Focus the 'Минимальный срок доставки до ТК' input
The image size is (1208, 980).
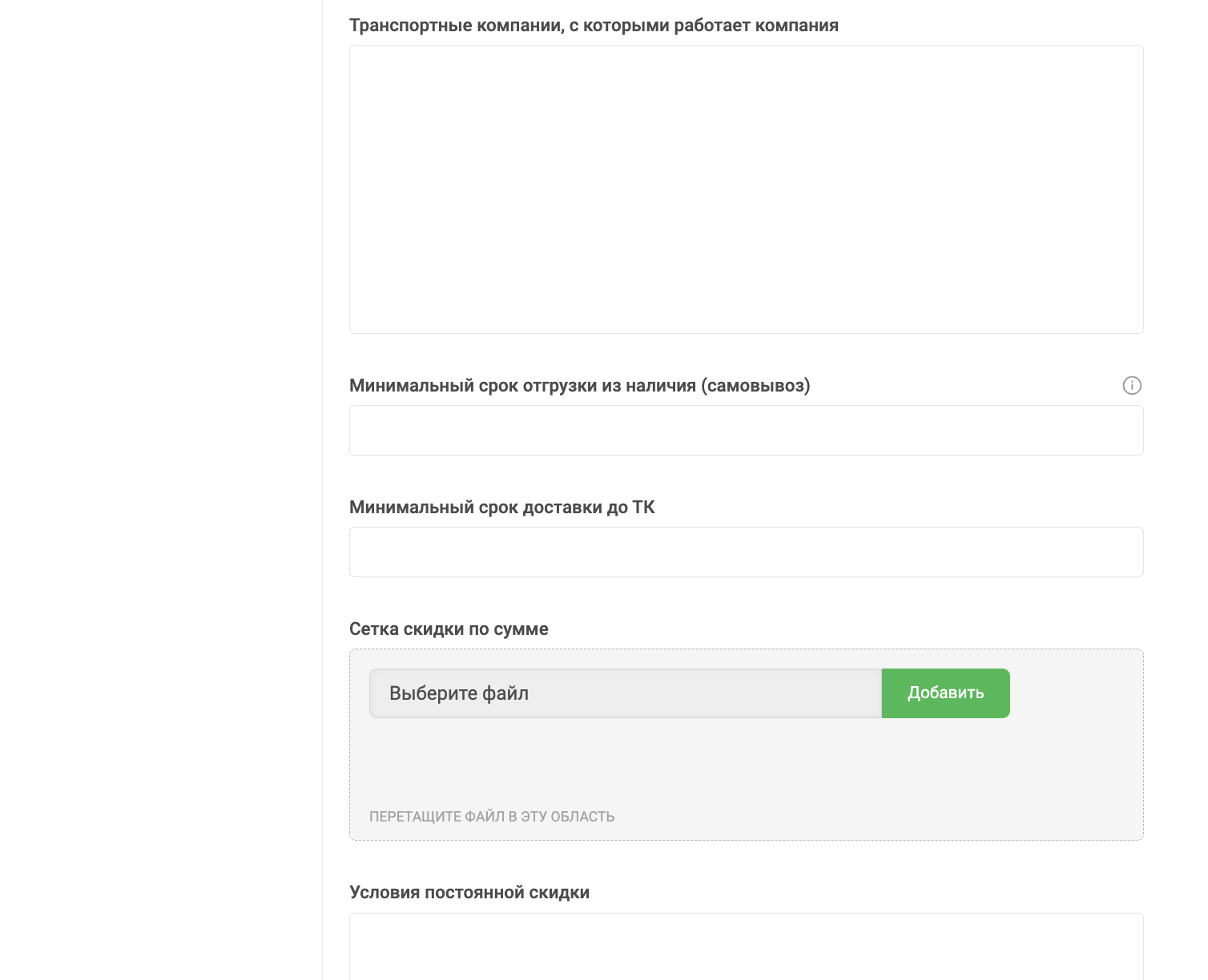tap(746, 552)
